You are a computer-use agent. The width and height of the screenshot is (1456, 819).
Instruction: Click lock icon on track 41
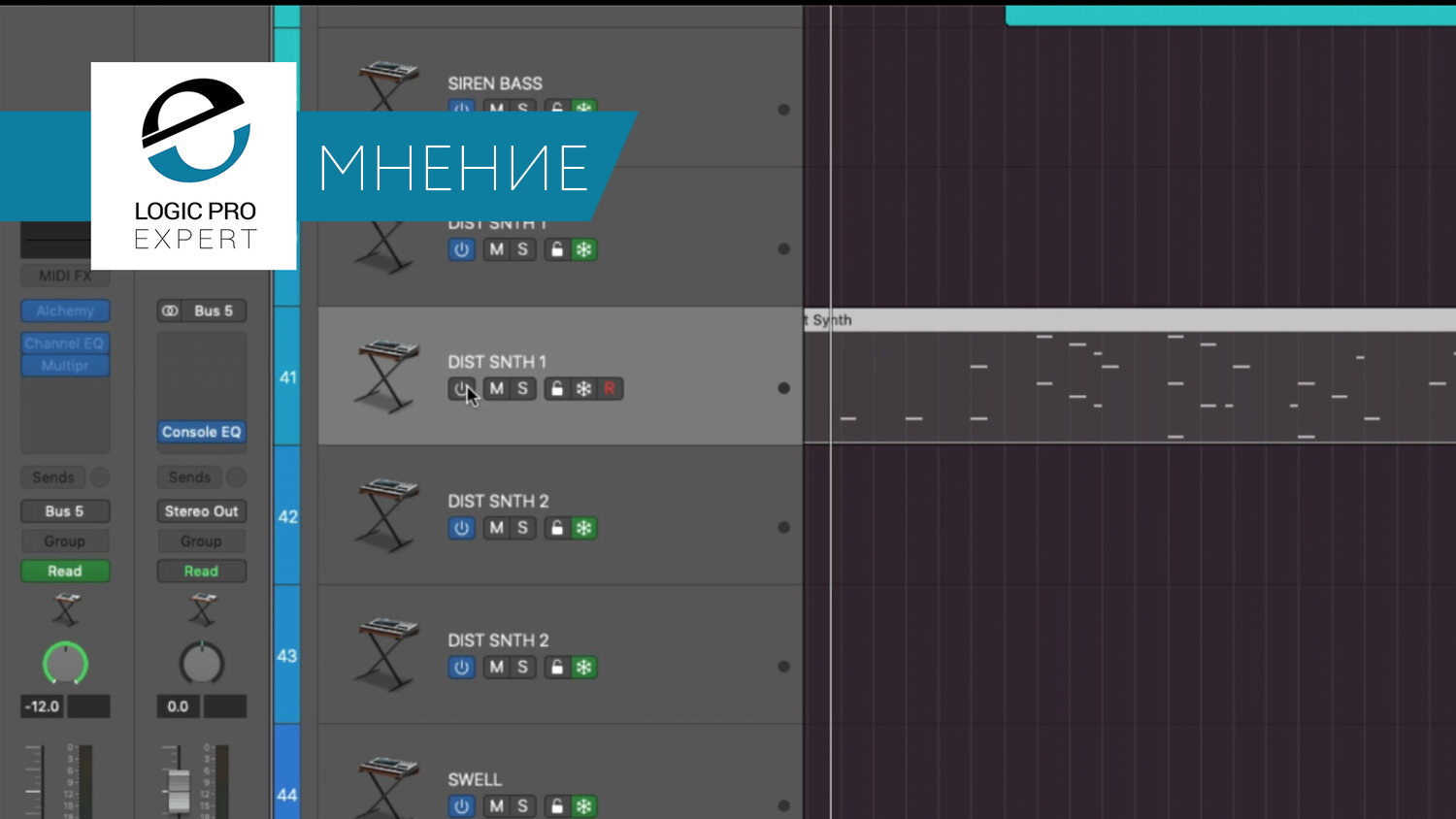click(x=557, y=389)
